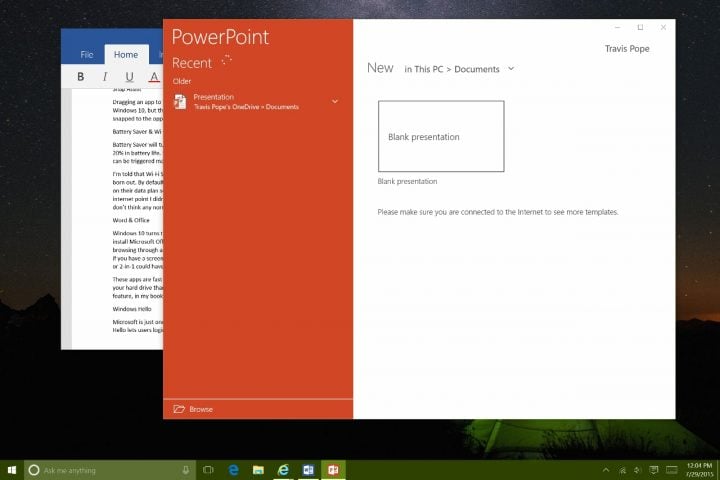The image size is (720, 480).
Task: Toggle Underline in the Word window
Action: pyautogui.click(x=129, y=77)
